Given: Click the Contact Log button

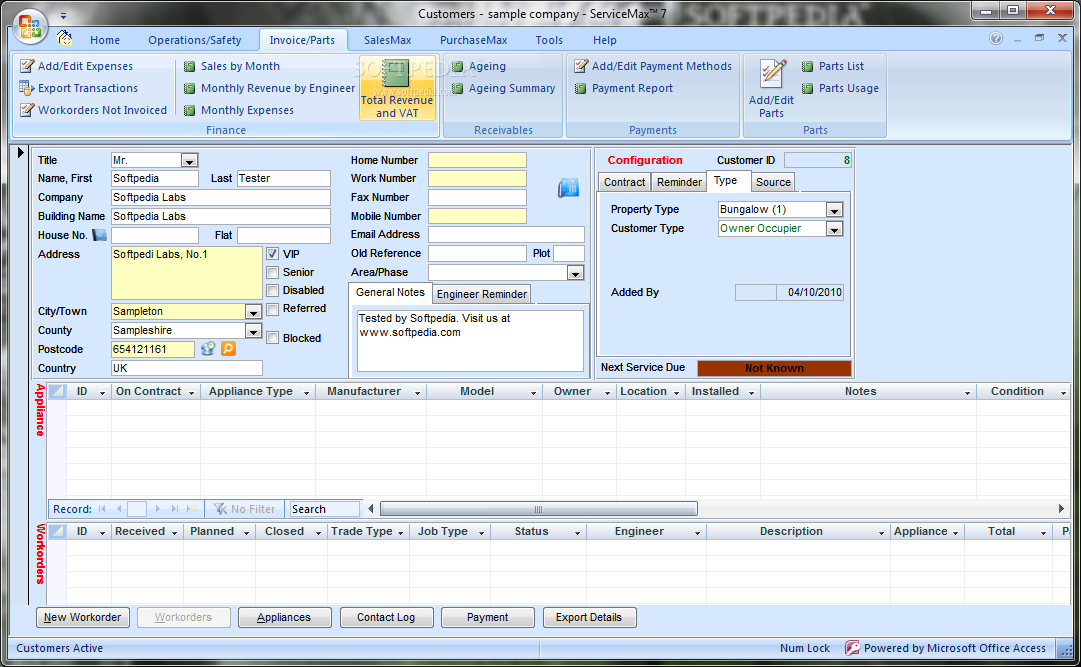Looking at the screenshot, I should coord(386,617).
